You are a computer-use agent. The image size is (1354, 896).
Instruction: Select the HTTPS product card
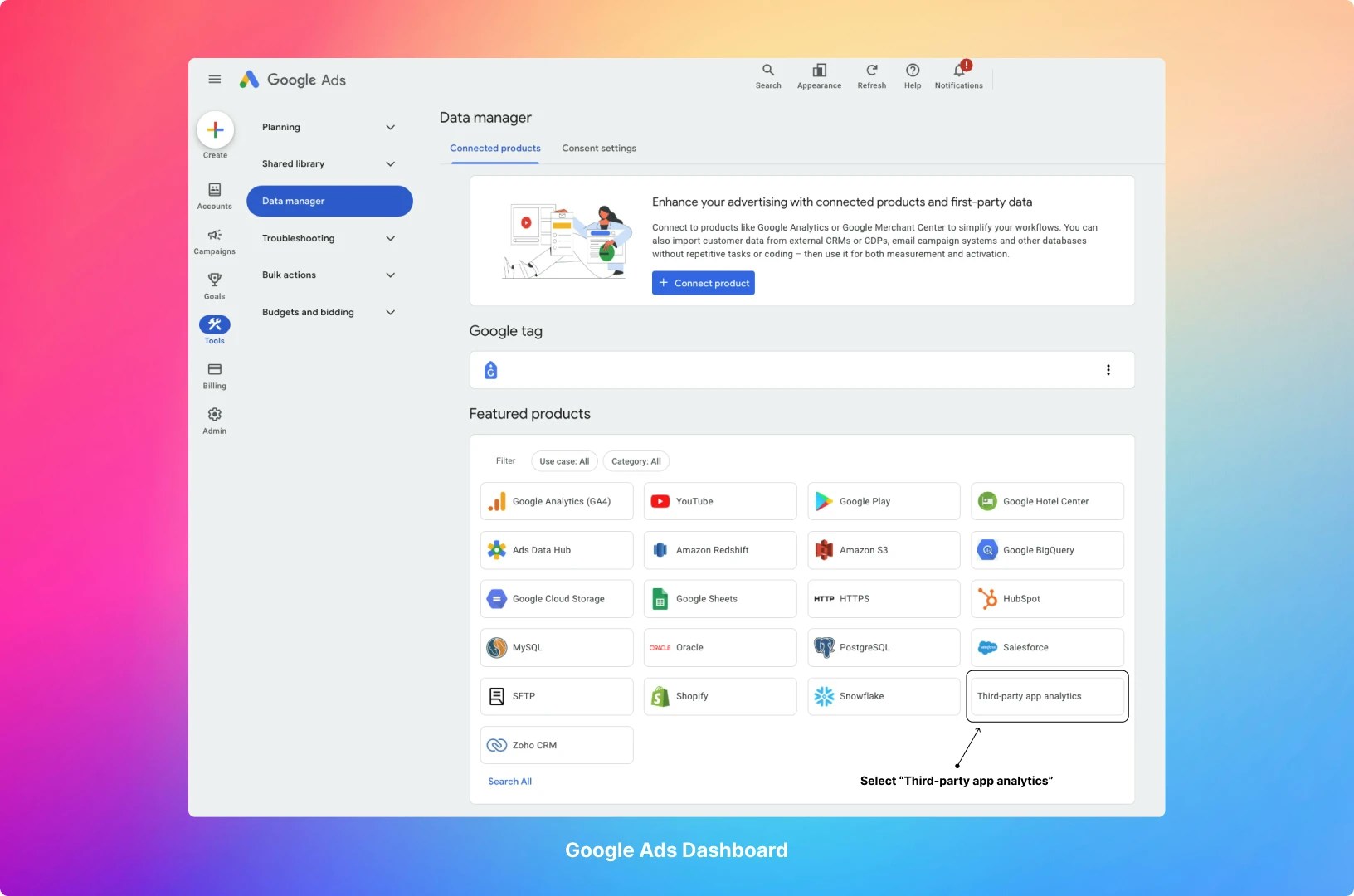884,599
